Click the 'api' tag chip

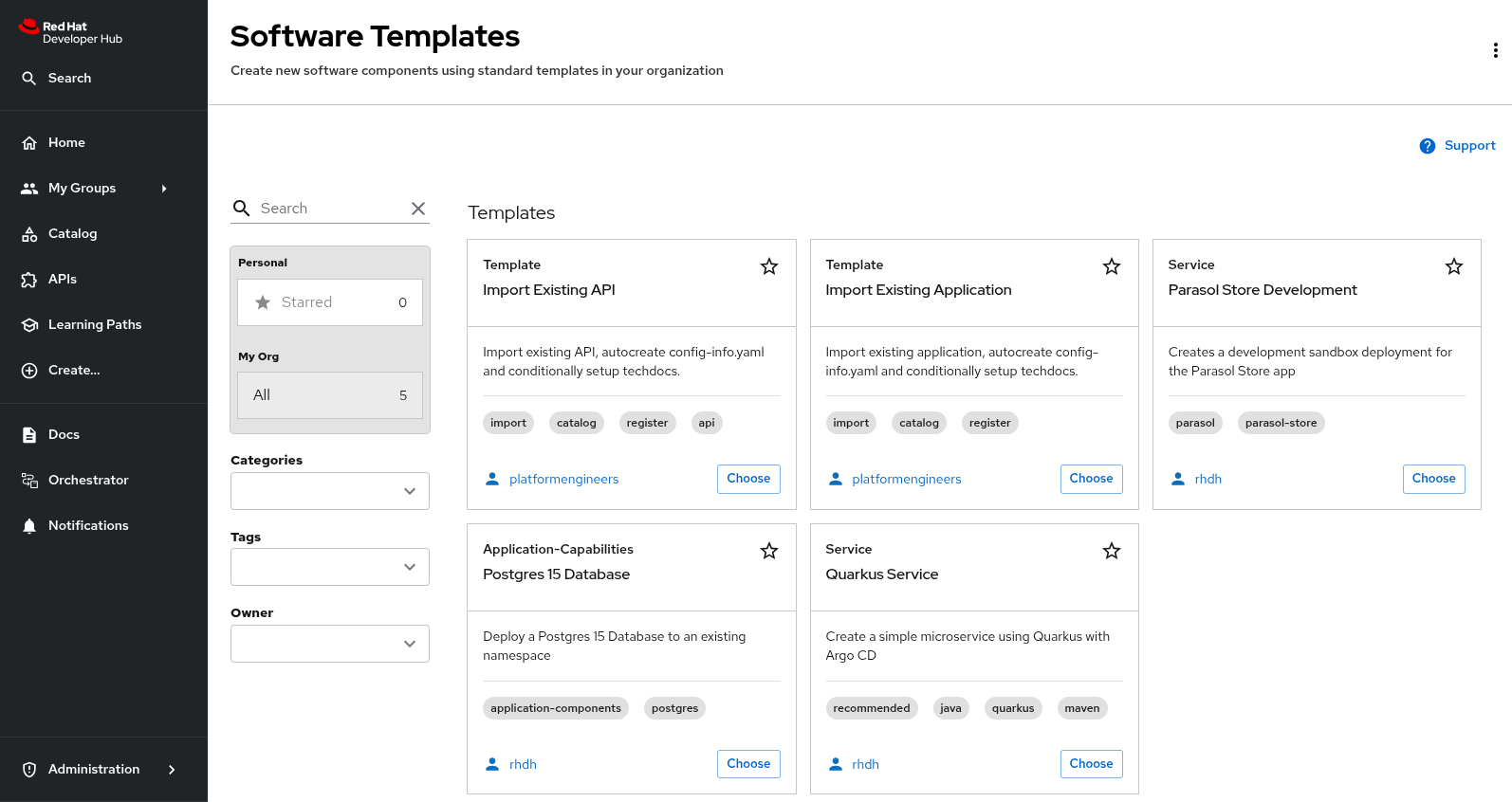click(707, 423)
